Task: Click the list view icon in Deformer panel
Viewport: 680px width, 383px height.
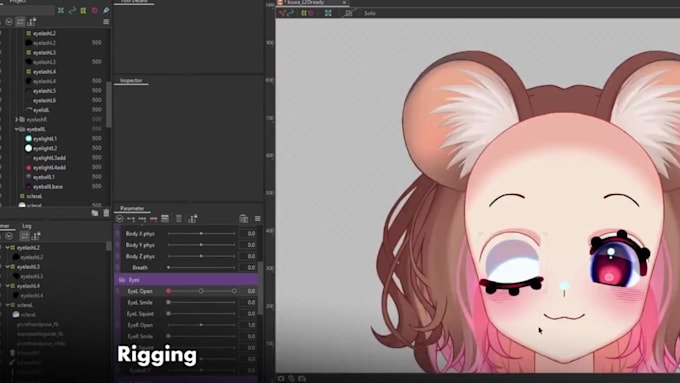Action: coord(24,236)
